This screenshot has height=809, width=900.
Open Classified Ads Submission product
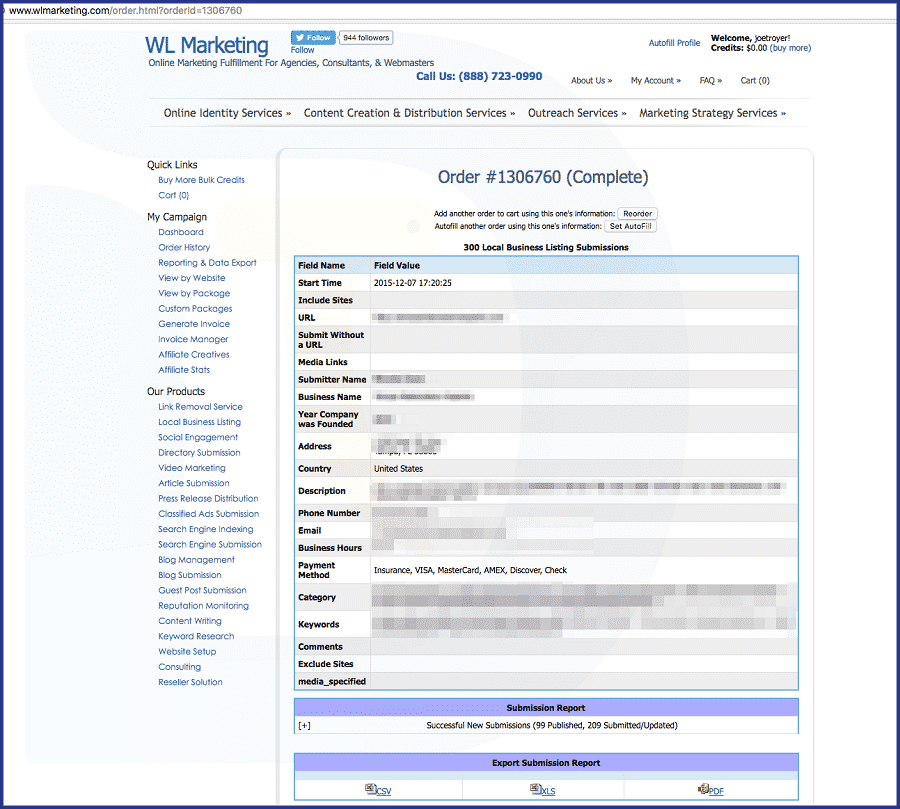click(x=208, y=514)
